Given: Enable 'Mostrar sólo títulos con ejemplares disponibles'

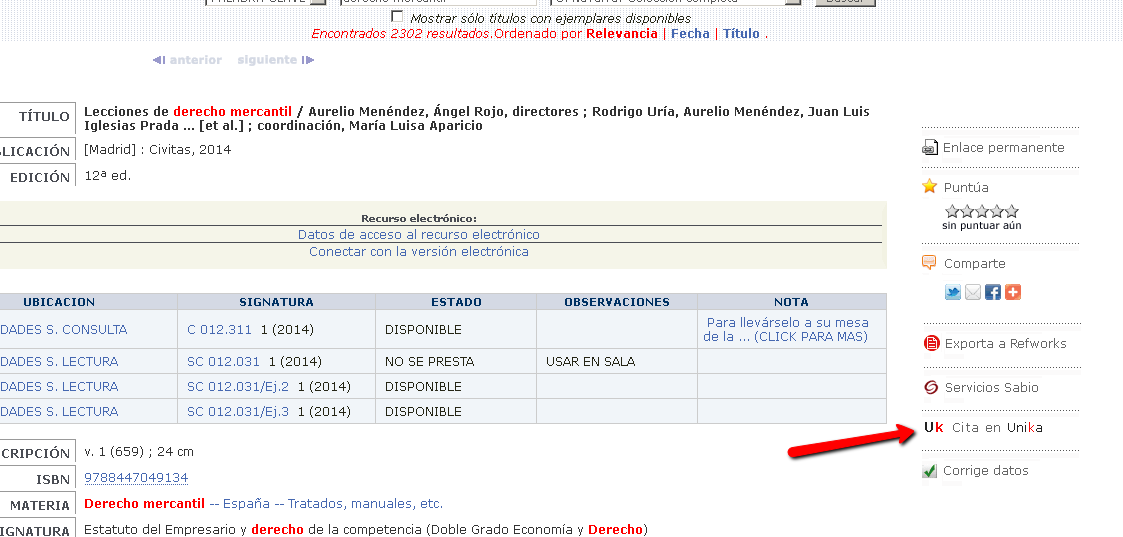Looking at the screenshot, I should 398,17.
